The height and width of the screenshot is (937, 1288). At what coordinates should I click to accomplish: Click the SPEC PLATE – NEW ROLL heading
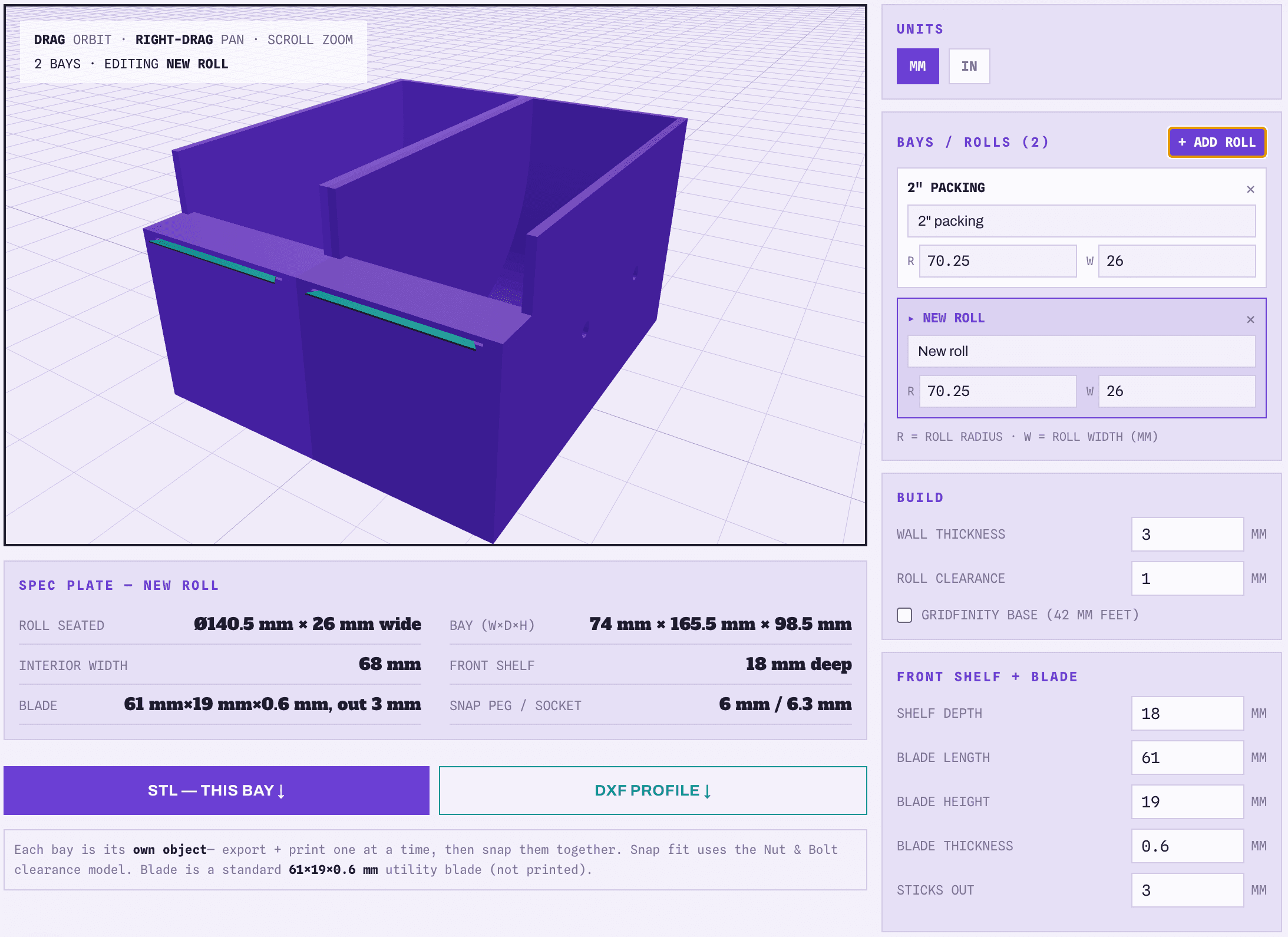[119, 586]
